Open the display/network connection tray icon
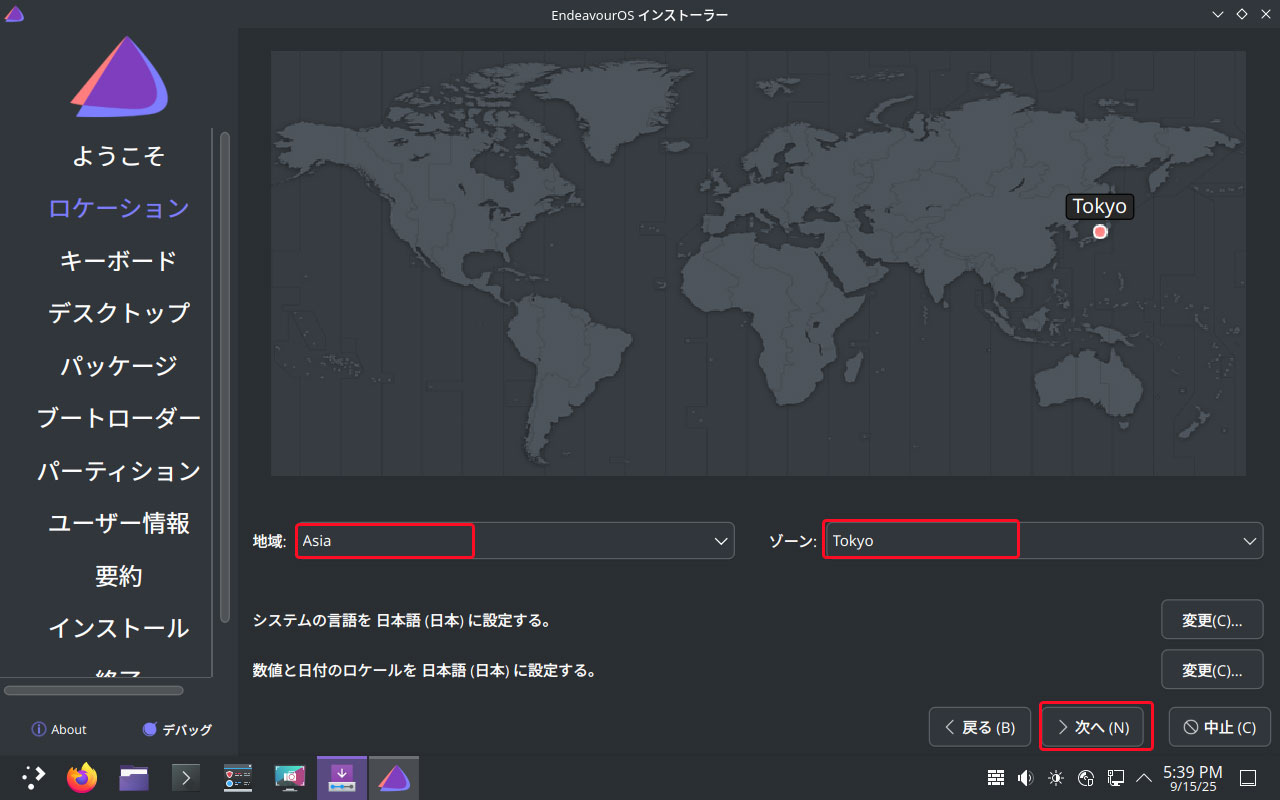 coord(1116,778)
